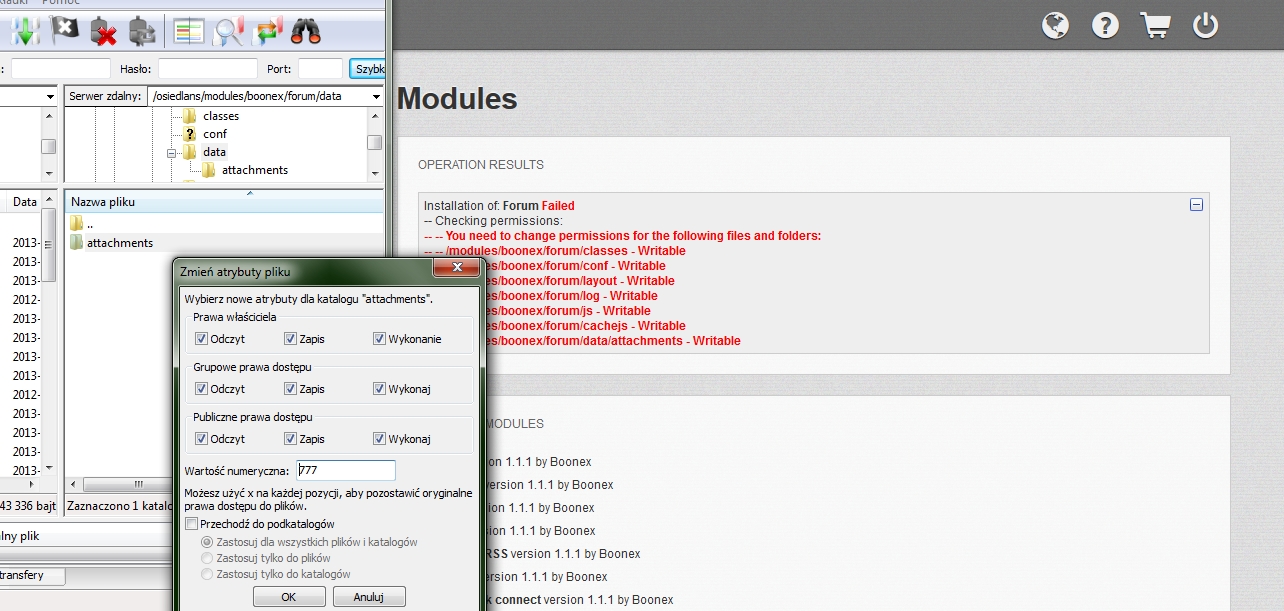Toggle directory comparison icon
The width and height of the screenshot is (1284, 611).
click(x=188, y=31)
